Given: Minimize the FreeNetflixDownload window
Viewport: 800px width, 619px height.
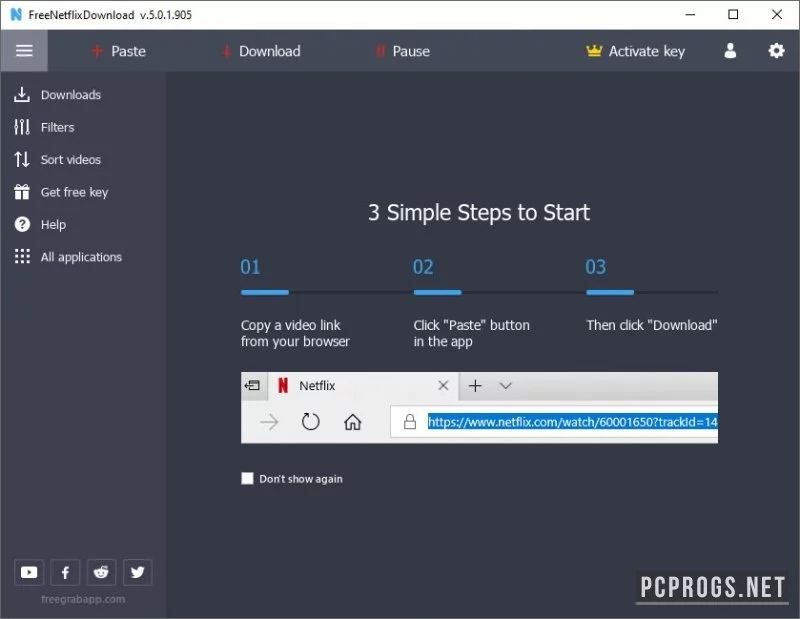Looking at the screenshot, I should [x=690, y=14].
